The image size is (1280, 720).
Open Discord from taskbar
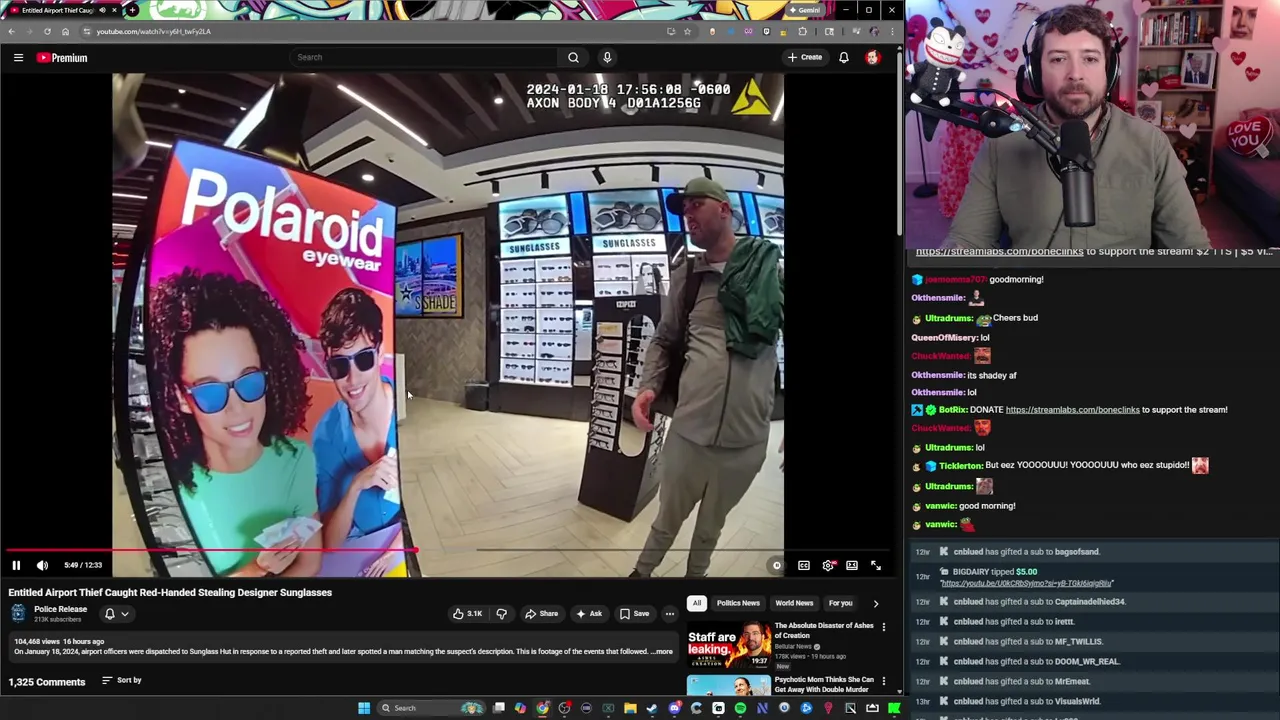tap(674, 708)
